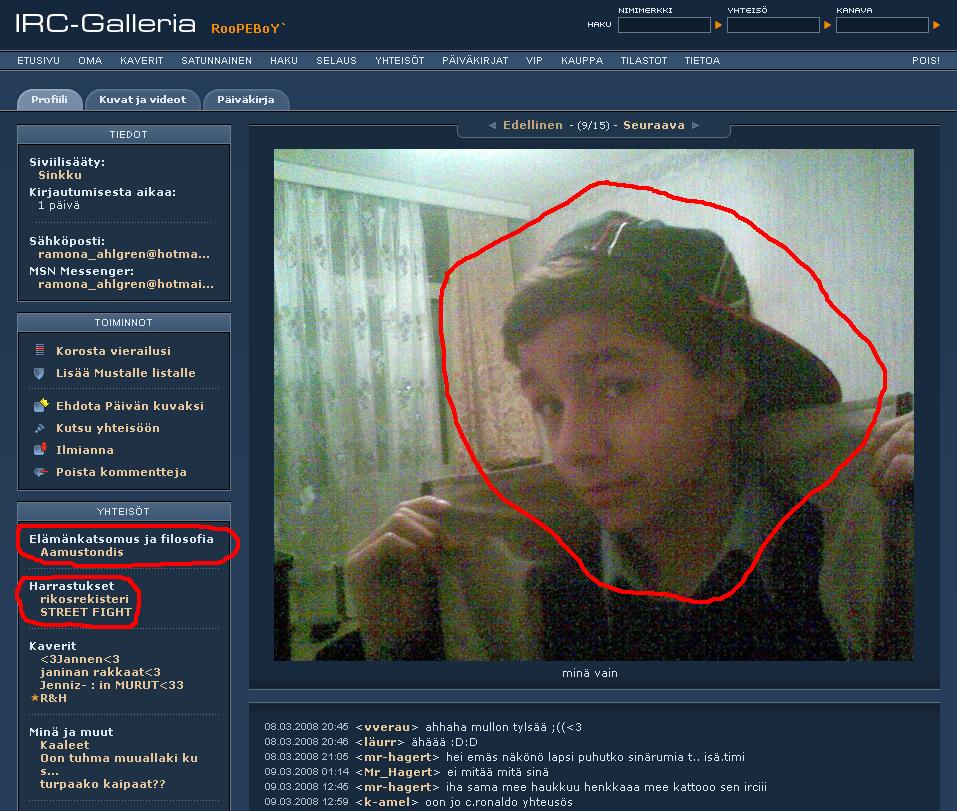Click the Sinkku status value
Screen dimensions: 957x811
click(60, 175)
